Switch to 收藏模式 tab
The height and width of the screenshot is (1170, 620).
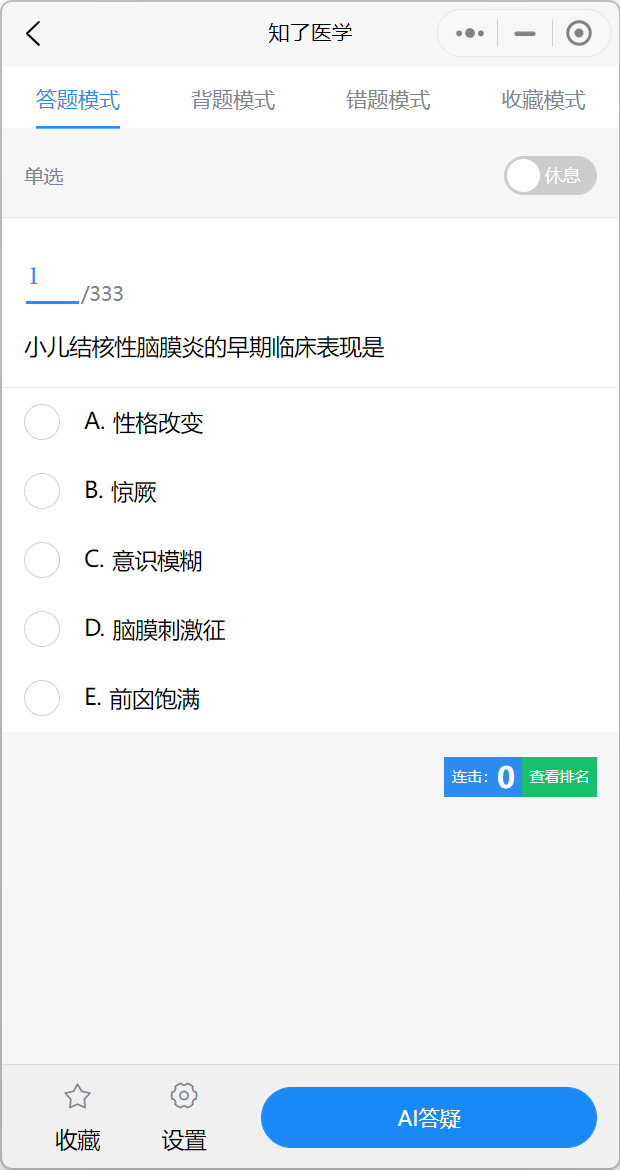click(541, 100)
